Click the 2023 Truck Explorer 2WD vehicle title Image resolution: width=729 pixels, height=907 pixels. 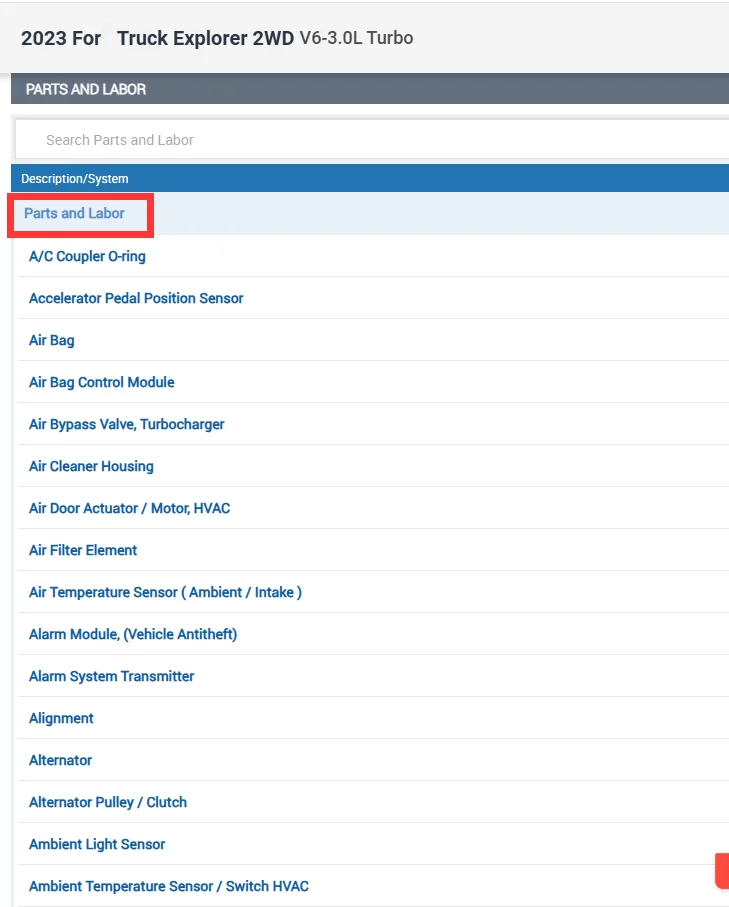tap(217, 38)
